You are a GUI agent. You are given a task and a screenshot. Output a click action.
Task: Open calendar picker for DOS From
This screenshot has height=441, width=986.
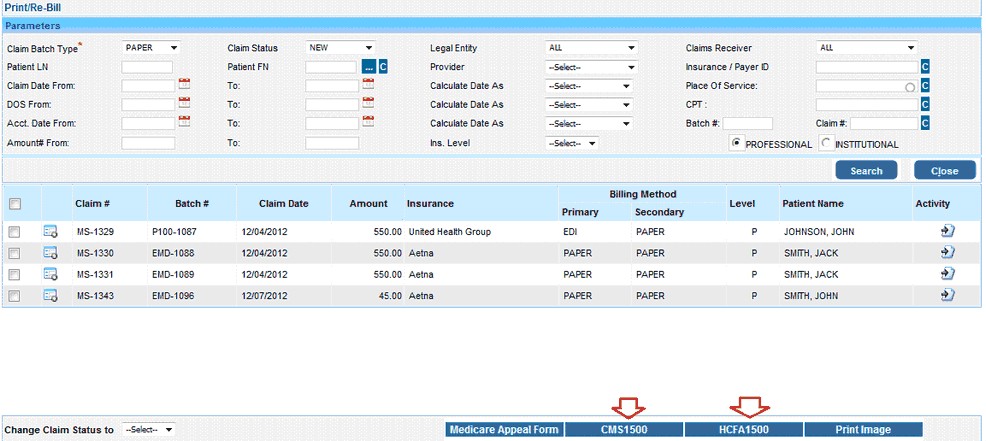click(x=184, y=104)
